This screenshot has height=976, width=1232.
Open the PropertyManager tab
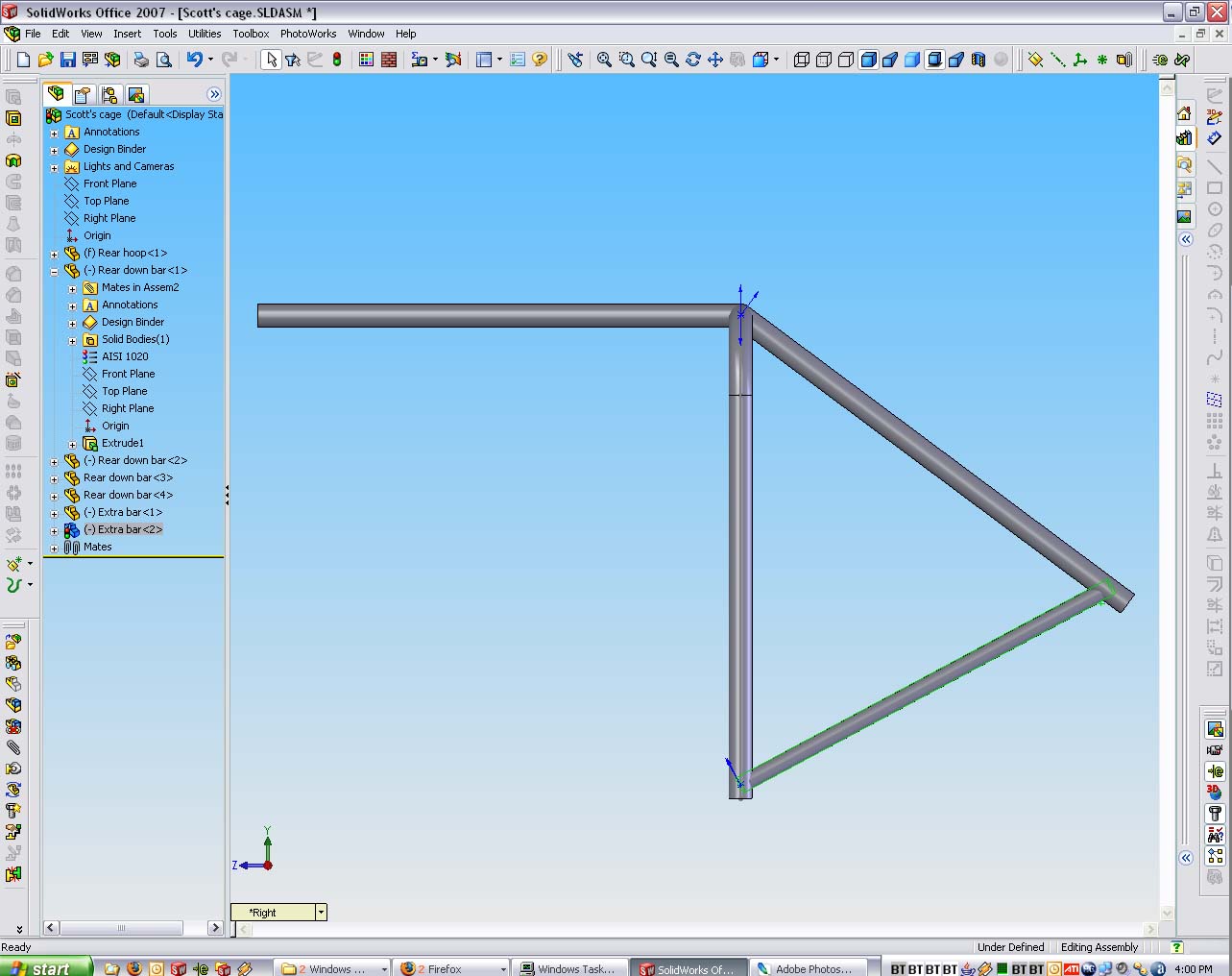click(83, 94)
